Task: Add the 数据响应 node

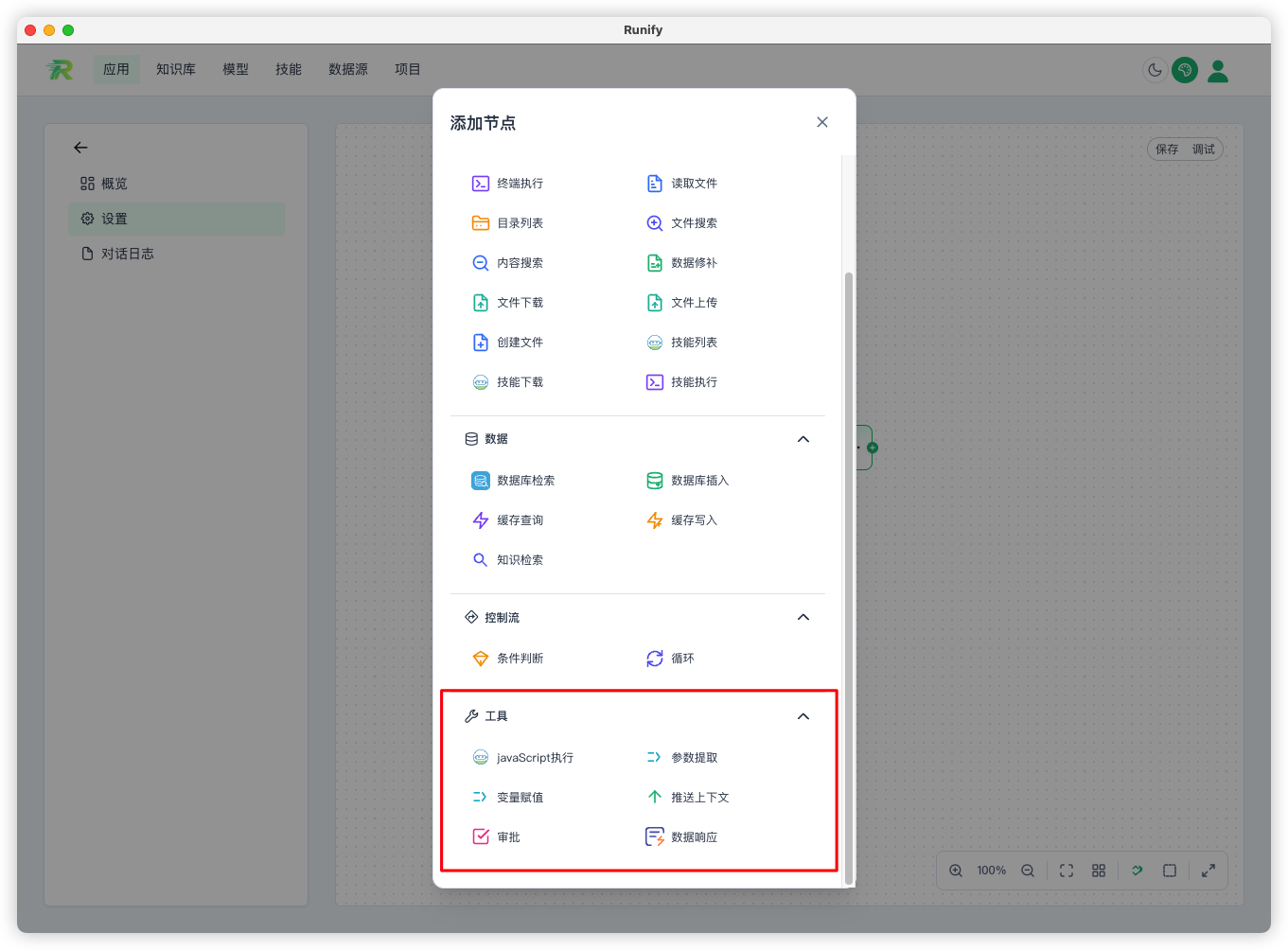Action: [x=681, y=837]
